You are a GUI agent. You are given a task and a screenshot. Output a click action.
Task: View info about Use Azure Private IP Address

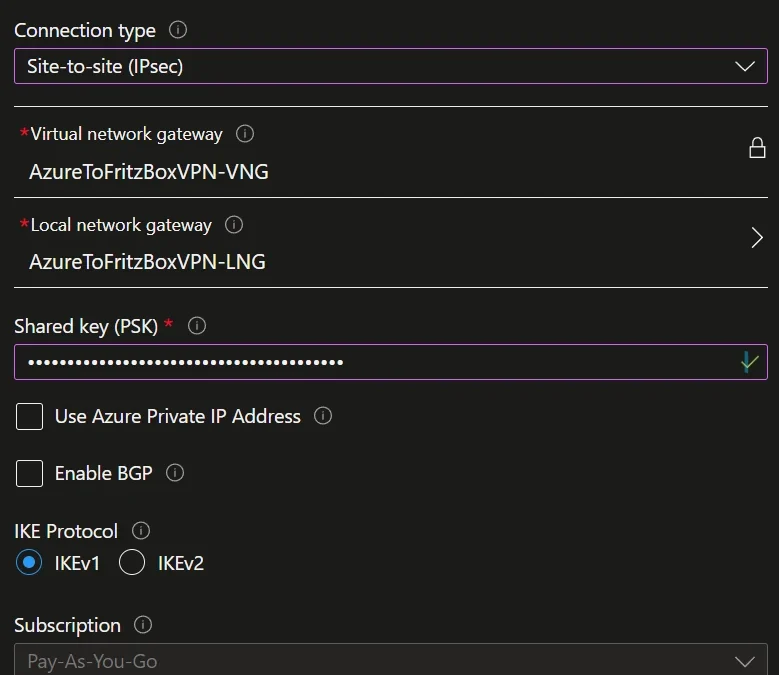(x=323, y=416)
